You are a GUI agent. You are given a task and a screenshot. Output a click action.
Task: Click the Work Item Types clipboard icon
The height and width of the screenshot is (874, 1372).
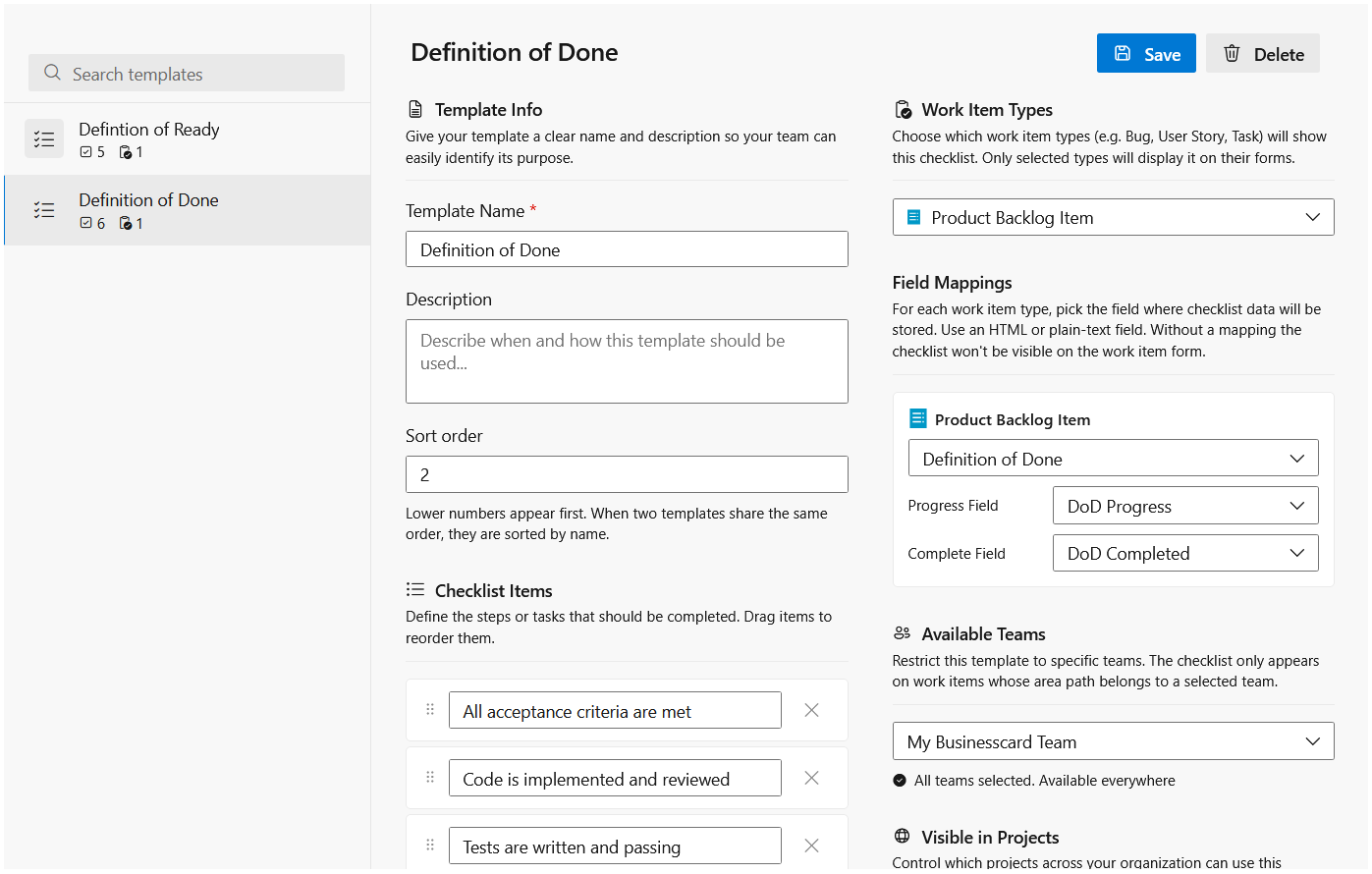(x=903, y=110)
